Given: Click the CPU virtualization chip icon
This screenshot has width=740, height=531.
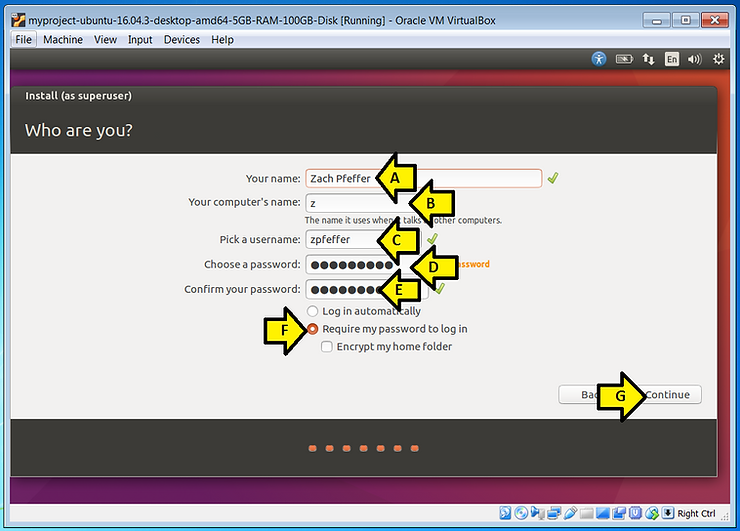Looking at the screenshot, I should (x=635, y=513).
